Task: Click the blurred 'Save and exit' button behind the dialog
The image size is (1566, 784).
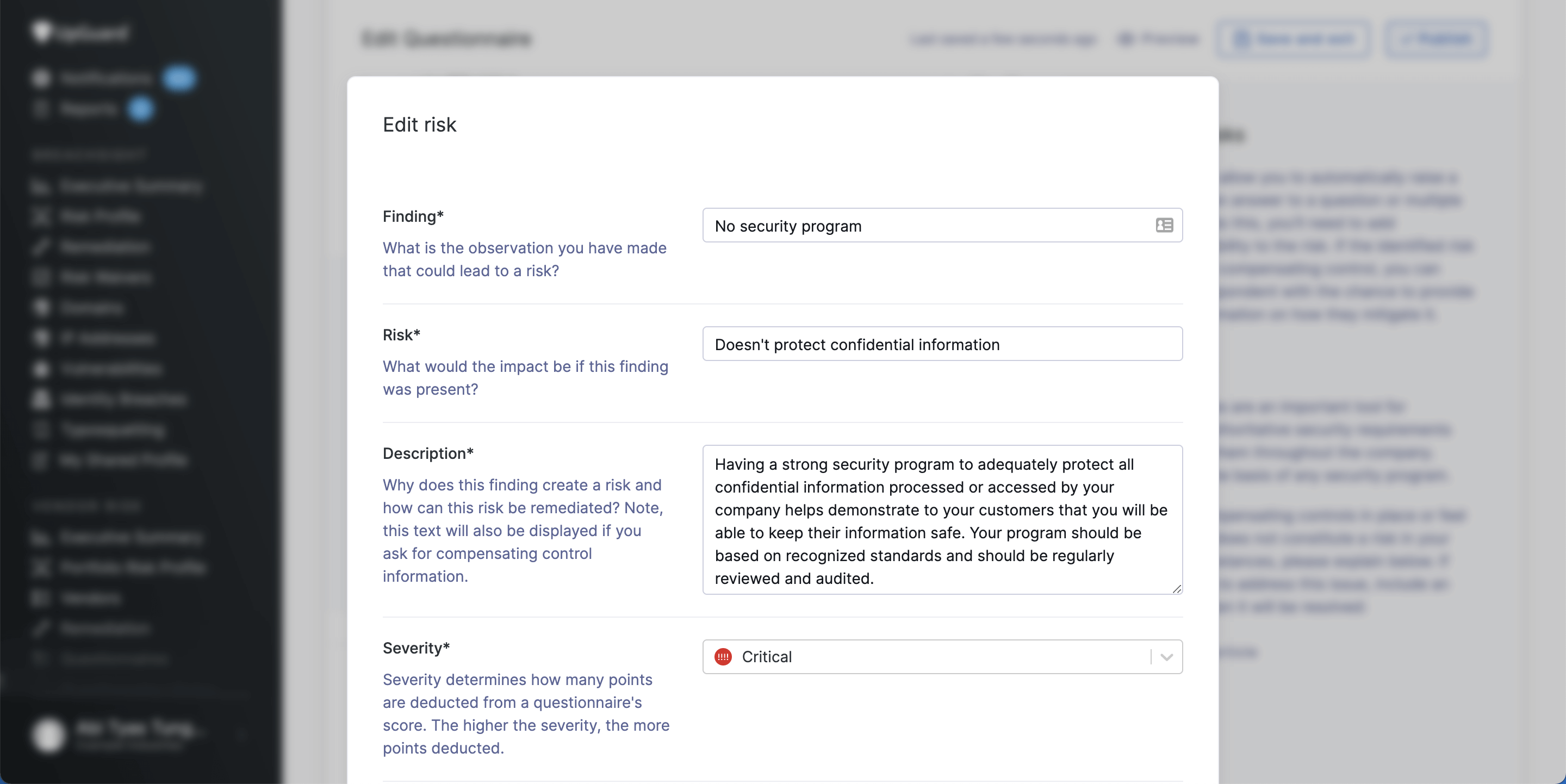Action: pyautogui.click(x=1293, y=39)
